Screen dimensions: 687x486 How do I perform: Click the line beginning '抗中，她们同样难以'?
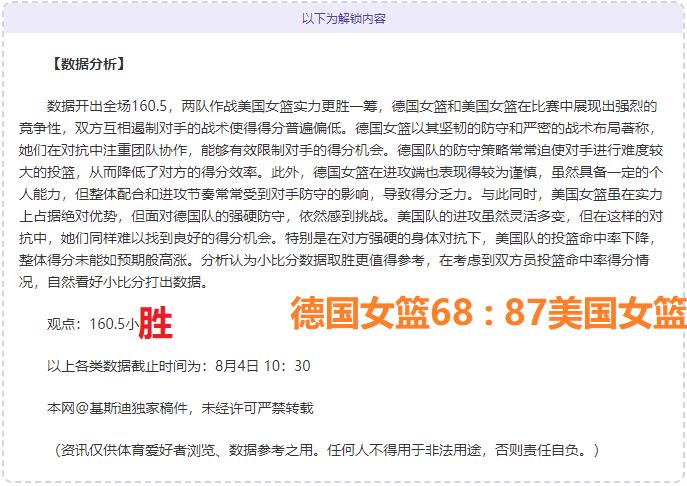337,238
